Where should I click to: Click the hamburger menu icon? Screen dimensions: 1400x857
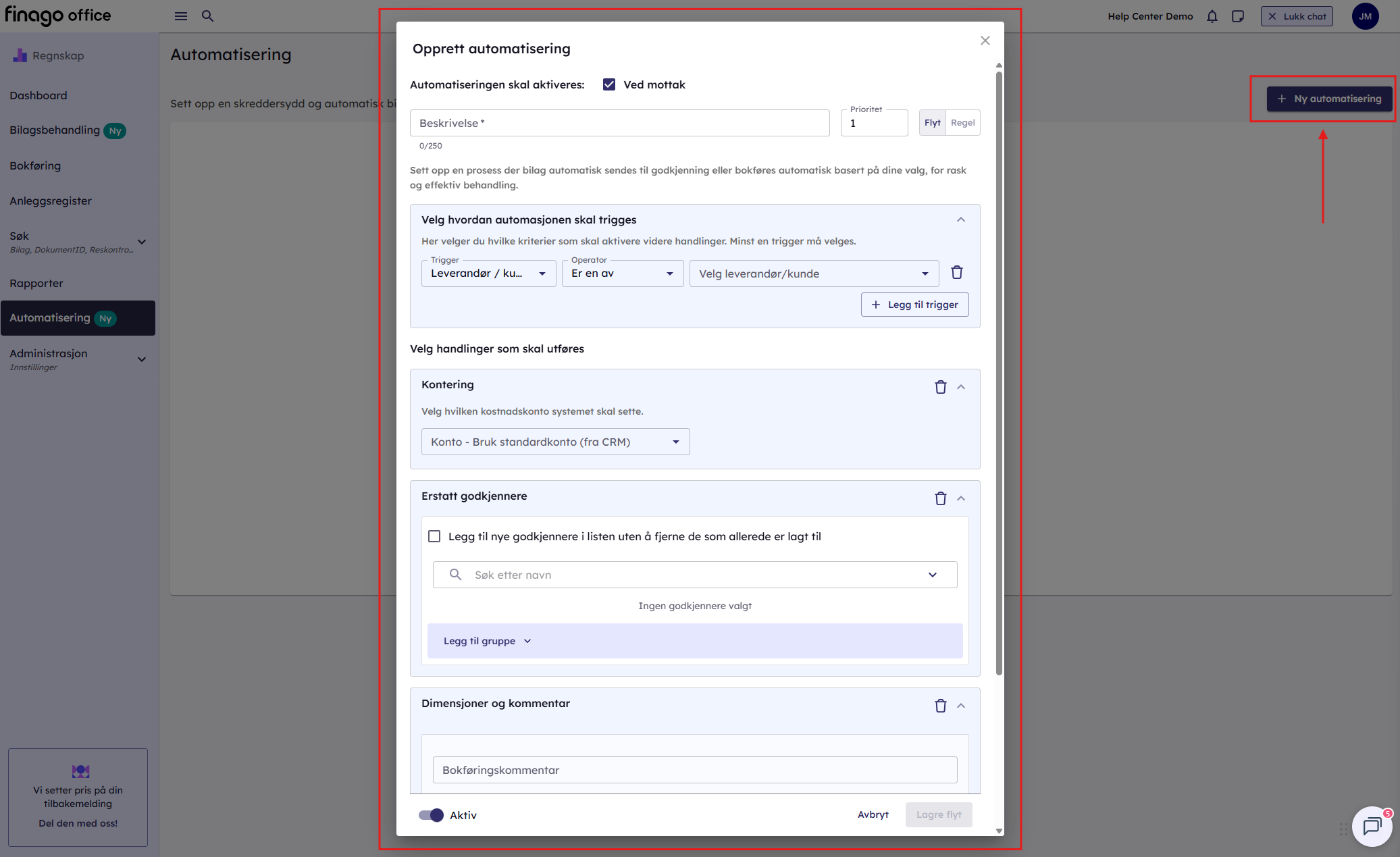[x=180, y=16]
